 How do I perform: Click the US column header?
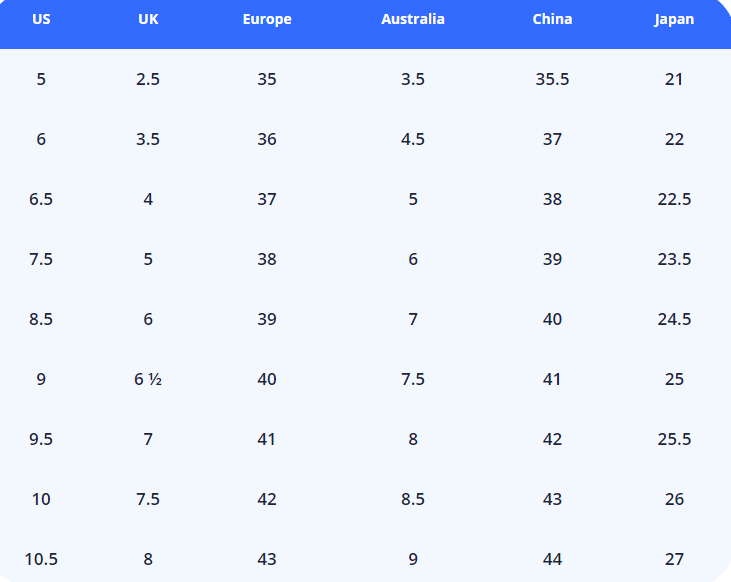coord(41,19)
